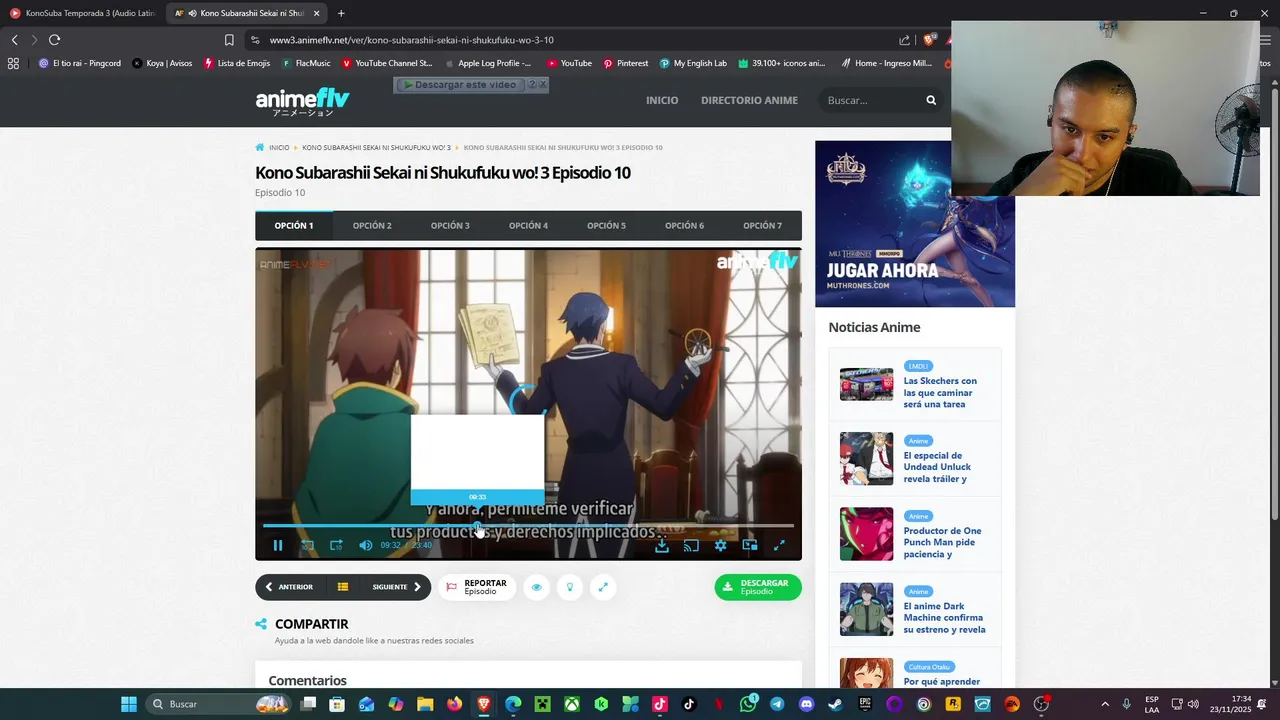Open the YouTube bookmark
This screenshot has width=1280, height=720.
(x=569, y=63)
